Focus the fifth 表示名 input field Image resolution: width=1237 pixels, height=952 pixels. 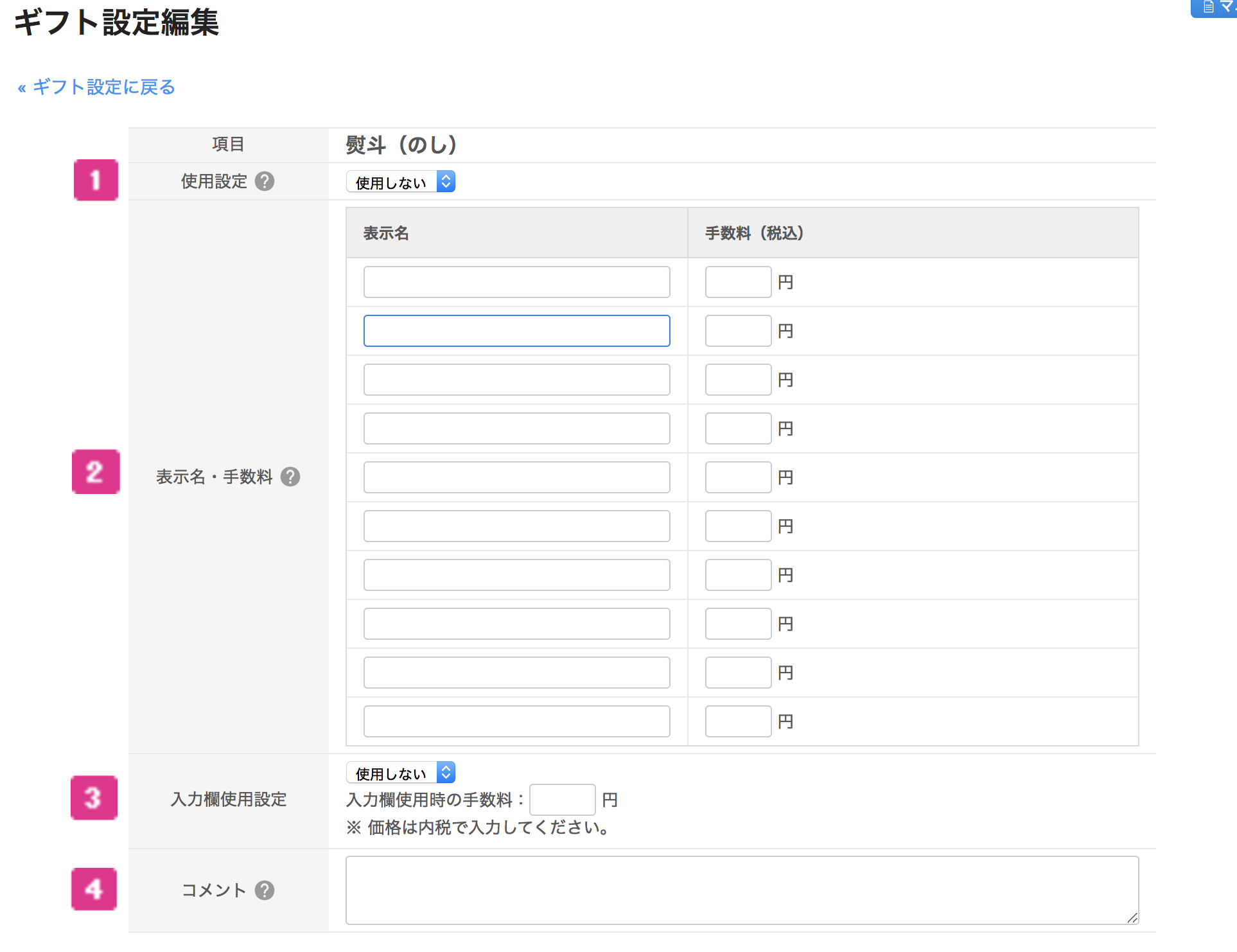point(517,477)
